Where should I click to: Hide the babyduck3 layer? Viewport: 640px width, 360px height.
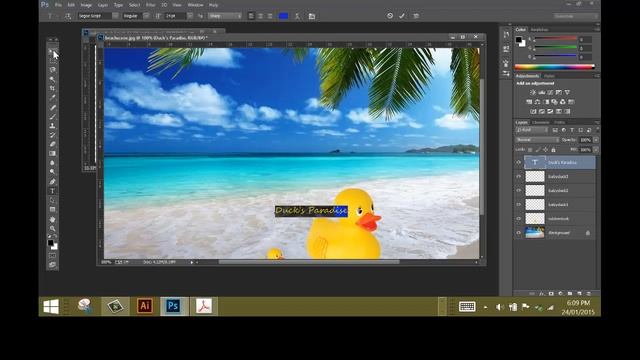click(519, 176)
